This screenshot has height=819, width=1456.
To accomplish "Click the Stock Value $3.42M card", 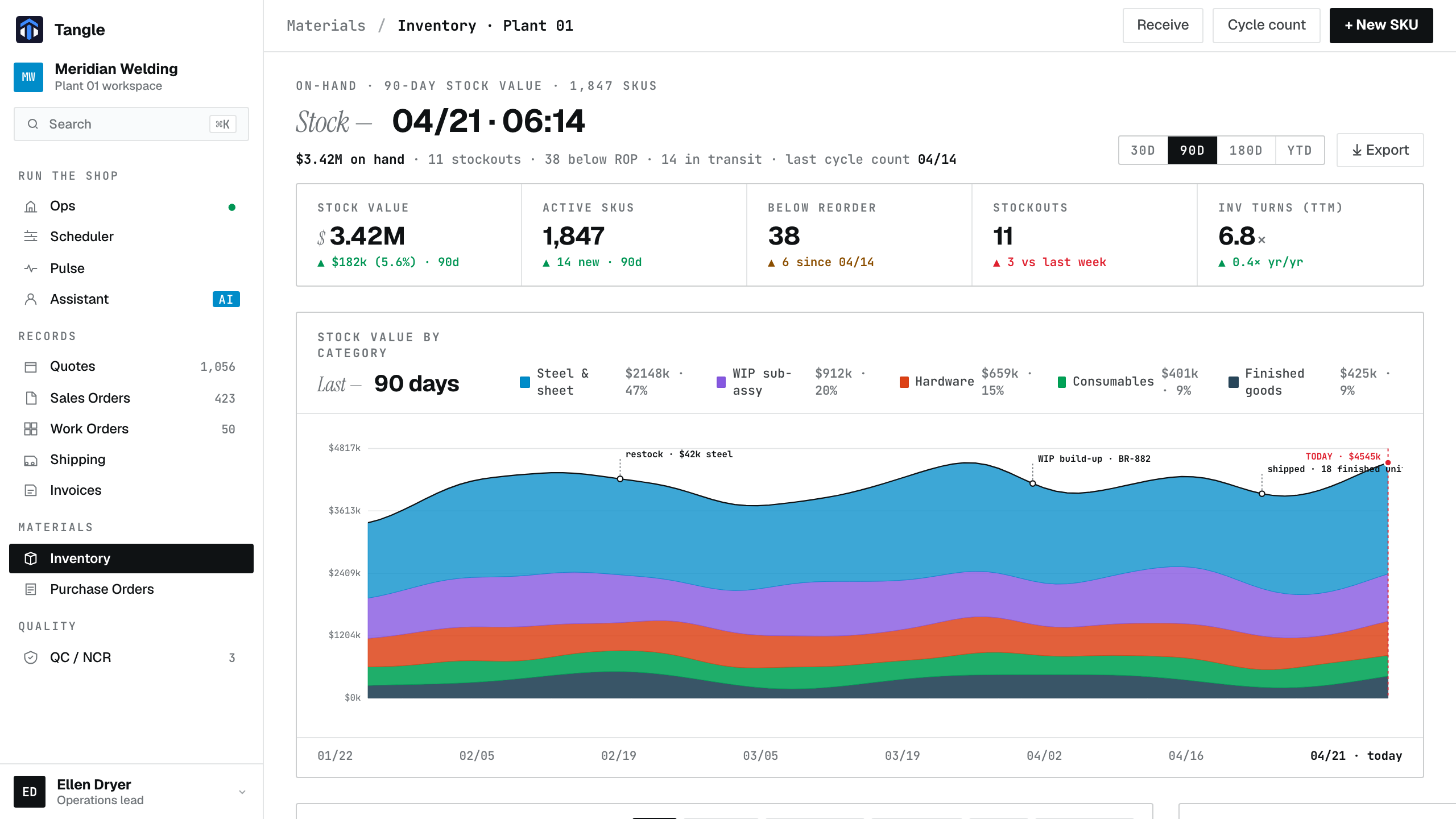I will point(409,235).
